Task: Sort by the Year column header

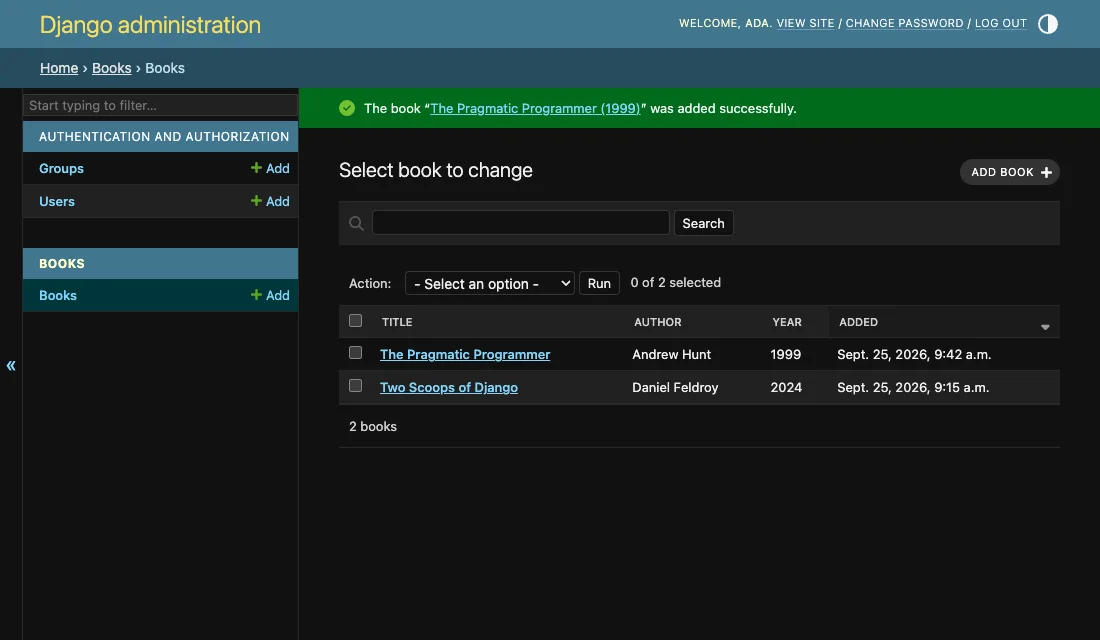Action: 786,322
